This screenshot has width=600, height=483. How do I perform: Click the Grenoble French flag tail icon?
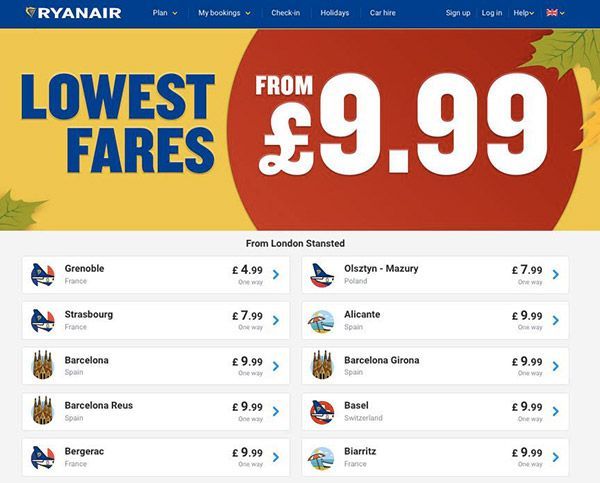pos(42,275)
